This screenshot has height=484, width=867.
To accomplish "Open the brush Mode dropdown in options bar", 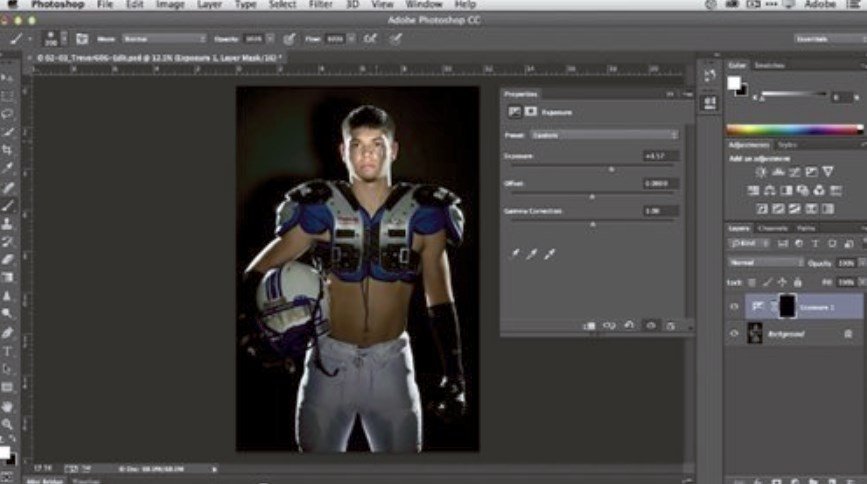I will [164, 39].
